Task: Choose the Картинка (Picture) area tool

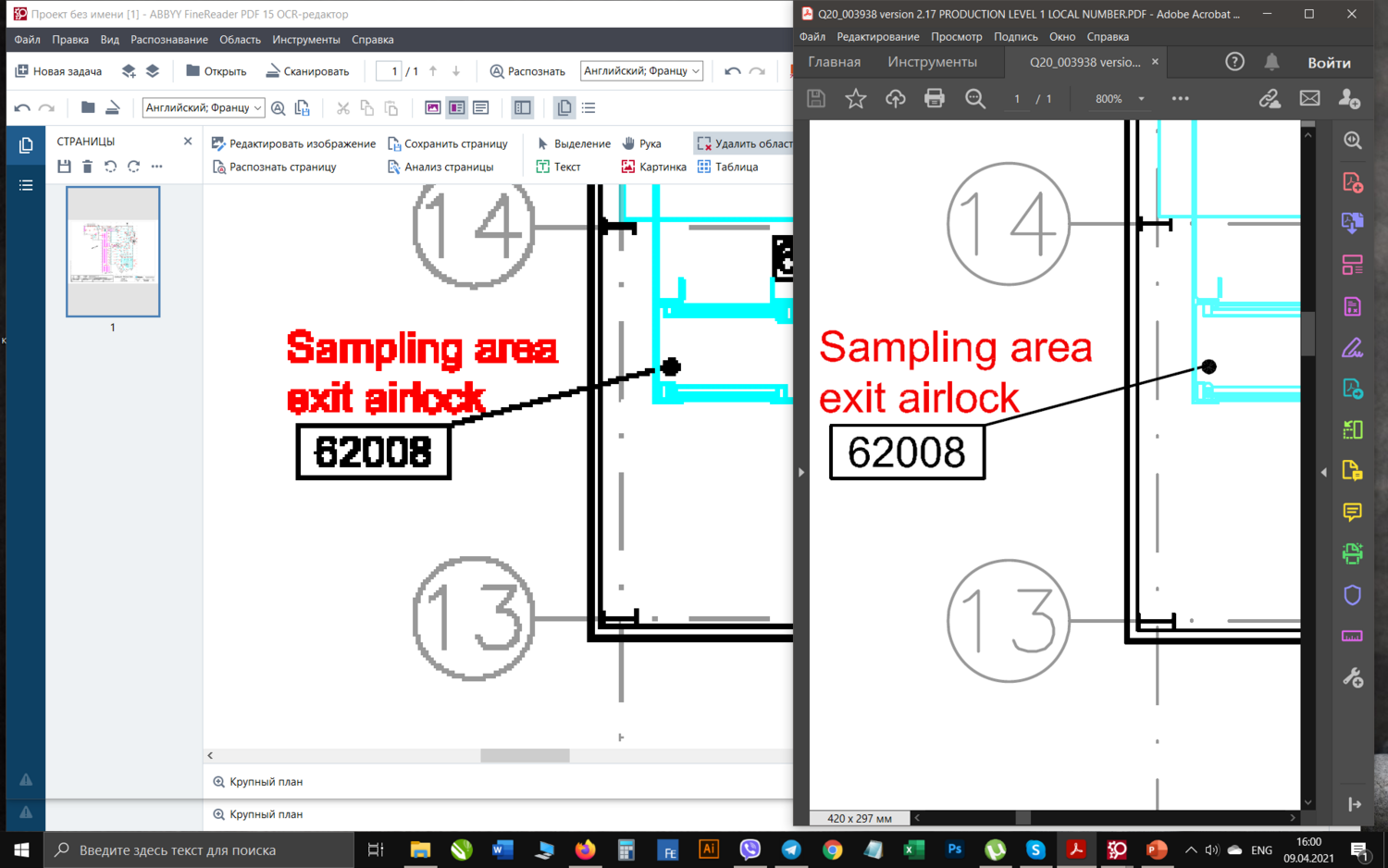Action: (x=653, y=167)
